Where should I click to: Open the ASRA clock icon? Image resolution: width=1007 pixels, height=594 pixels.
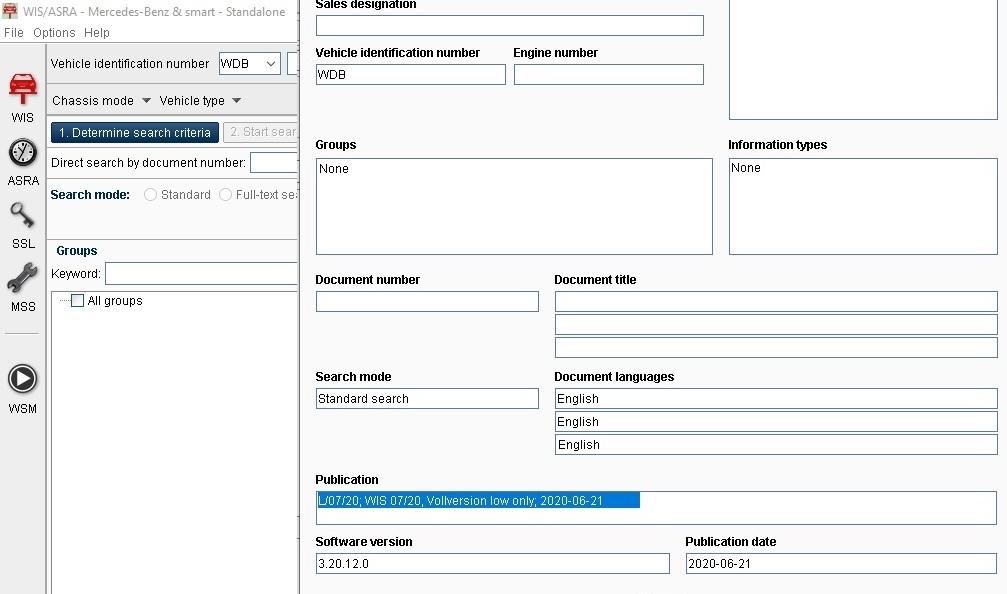pos(22,153)
